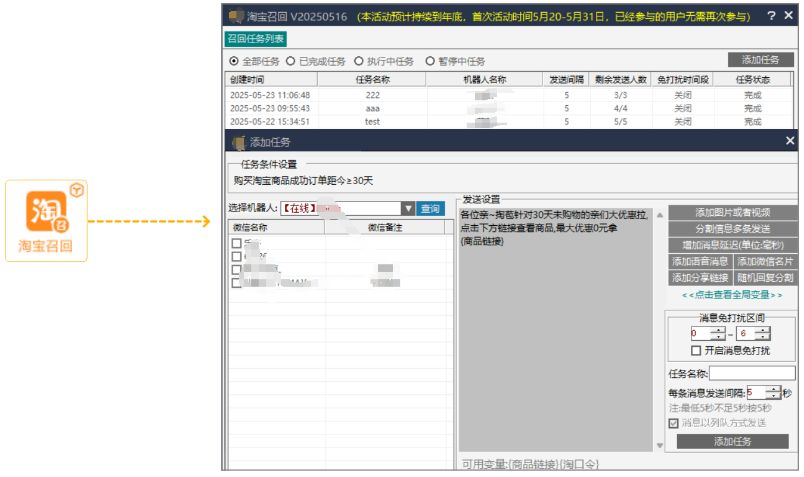This screenshot has width=804, height=477.
Task: Enable the 开启消息免打扰 checkbox
Action: (696, 351)
